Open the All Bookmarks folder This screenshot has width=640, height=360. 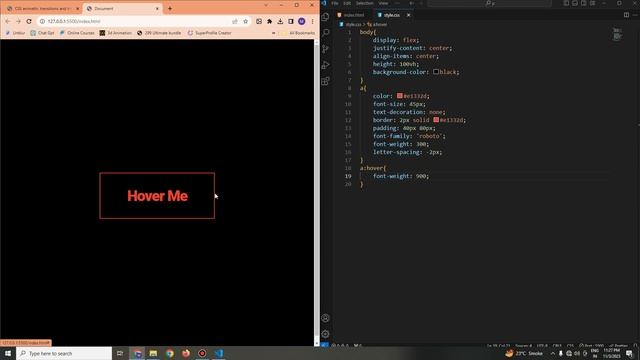pyautogui.click(x=298, y=33)
